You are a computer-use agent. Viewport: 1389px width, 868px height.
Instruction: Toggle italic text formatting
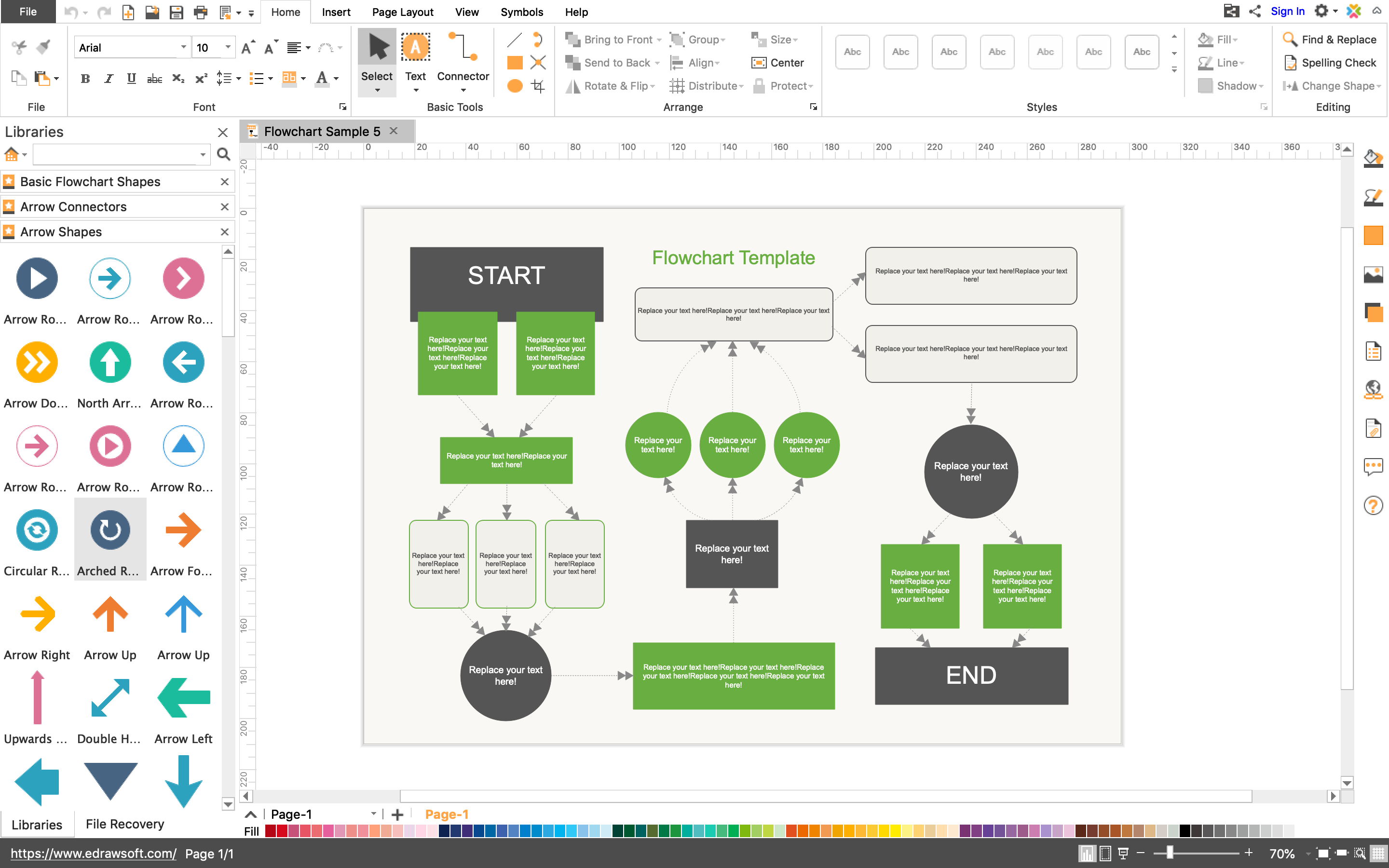tap(109, 79)
